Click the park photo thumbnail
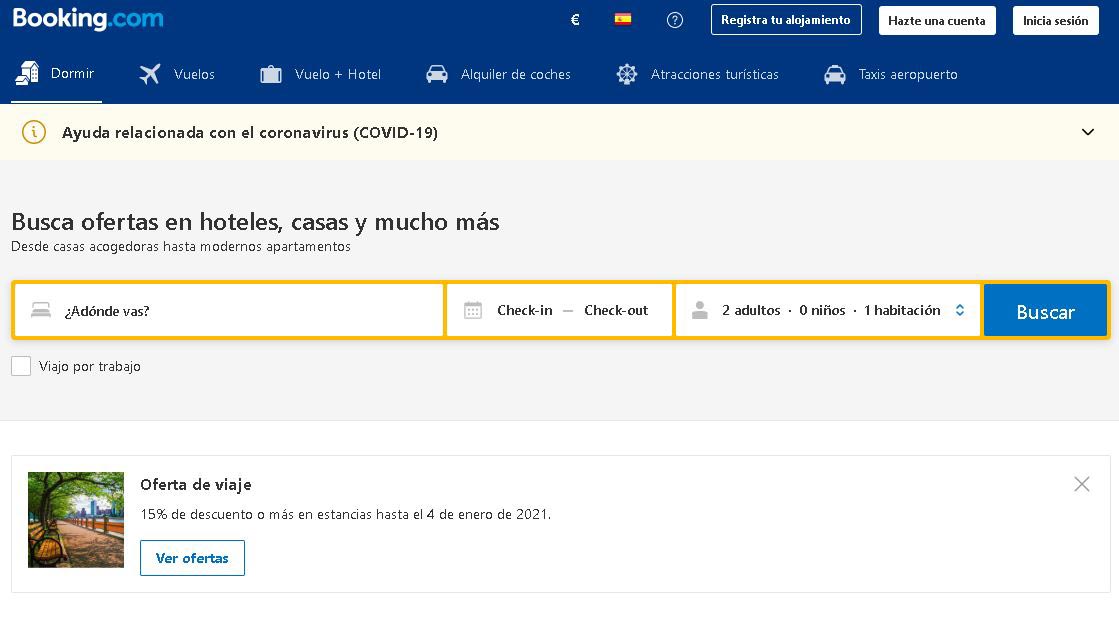 pyautogui.click(x=75, y=519)
